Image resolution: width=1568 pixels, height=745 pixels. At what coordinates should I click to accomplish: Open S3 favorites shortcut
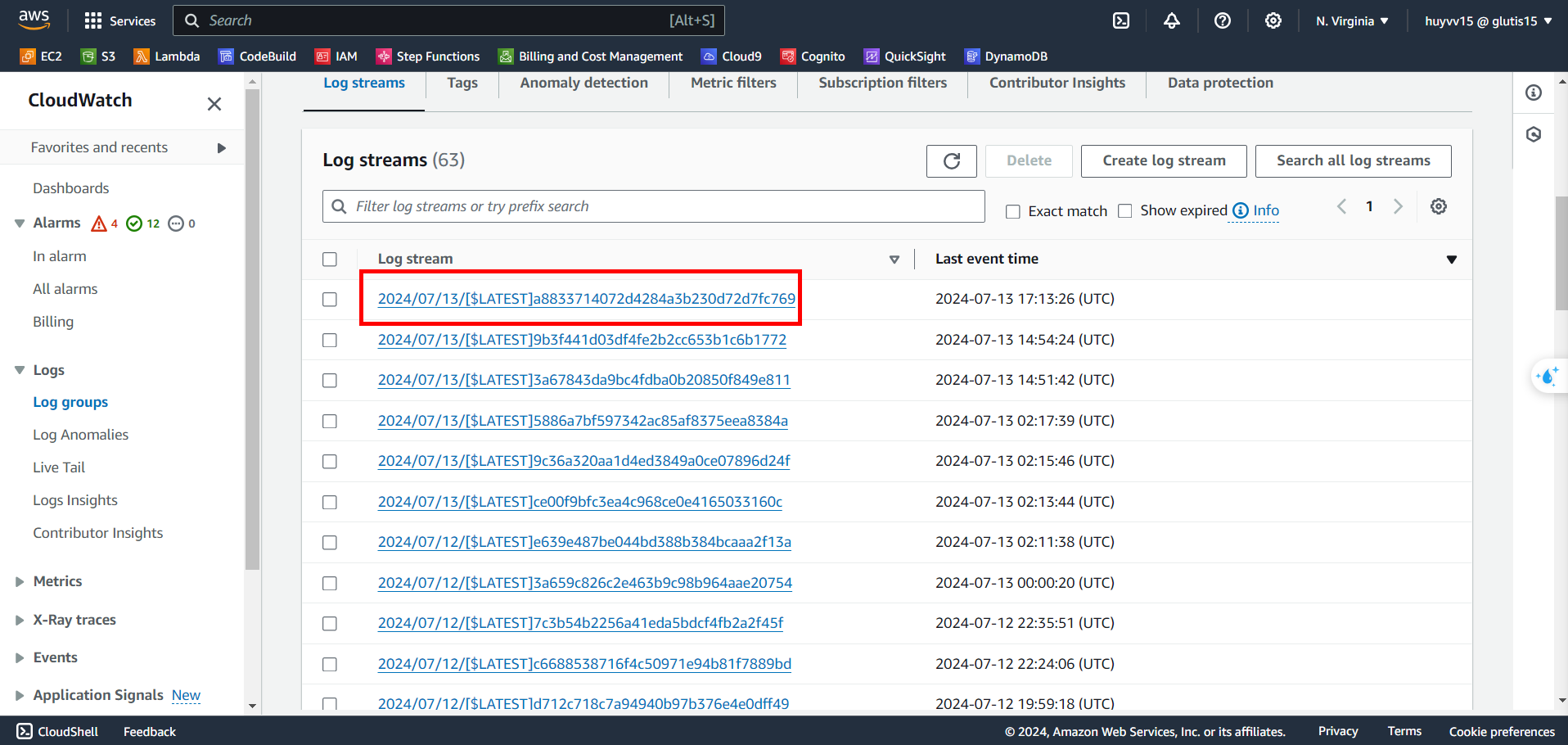(x=98, y=56)
